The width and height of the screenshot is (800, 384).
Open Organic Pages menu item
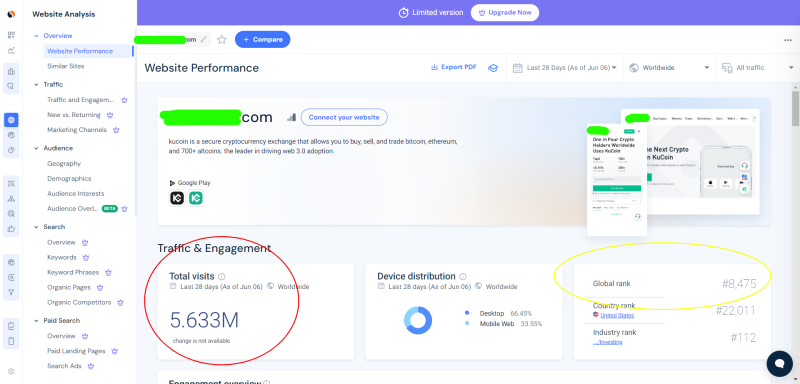69,288
